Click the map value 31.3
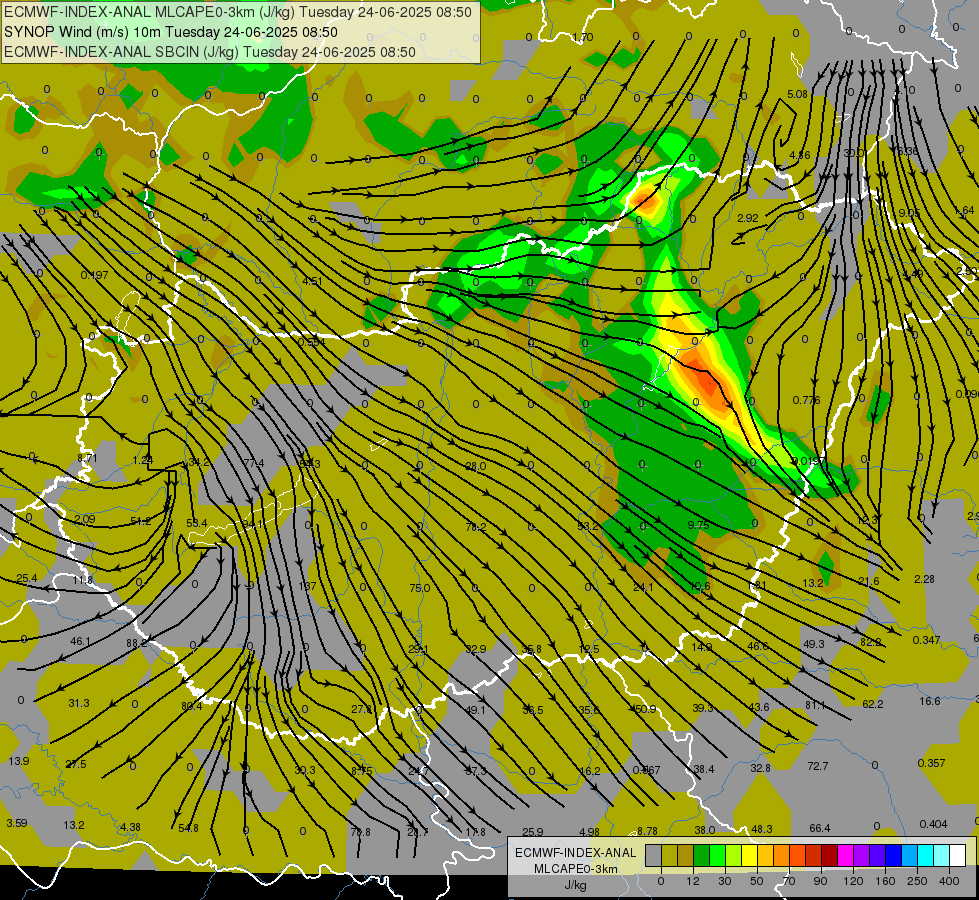The image size is (979, 900). 79,703
